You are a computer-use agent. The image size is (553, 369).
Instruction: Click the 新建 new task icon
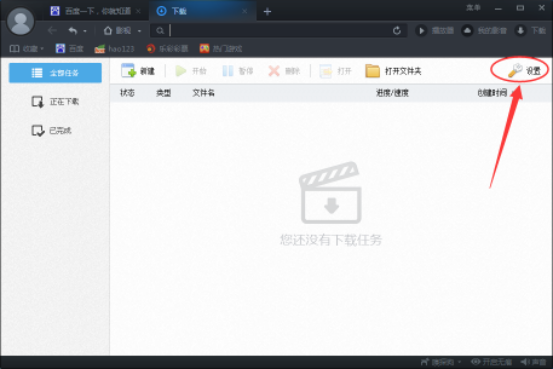(128, 70)
